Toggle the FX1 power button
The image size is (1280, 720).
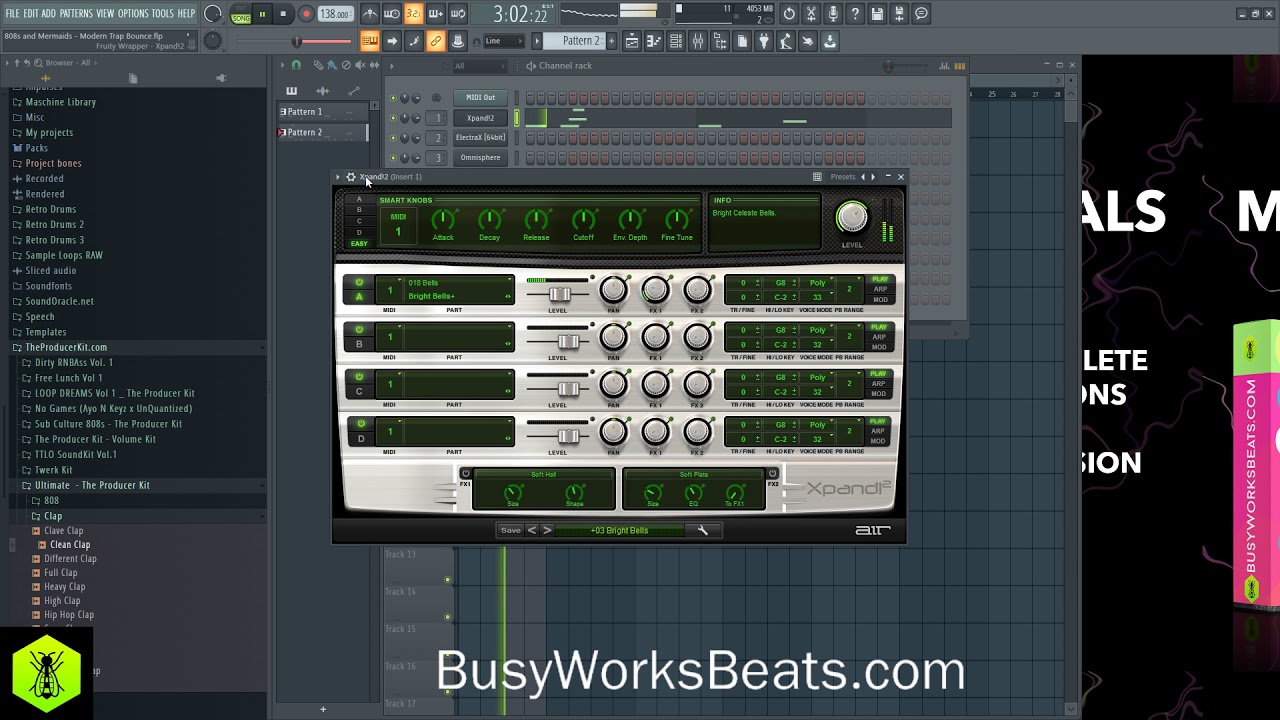[465, 474]
